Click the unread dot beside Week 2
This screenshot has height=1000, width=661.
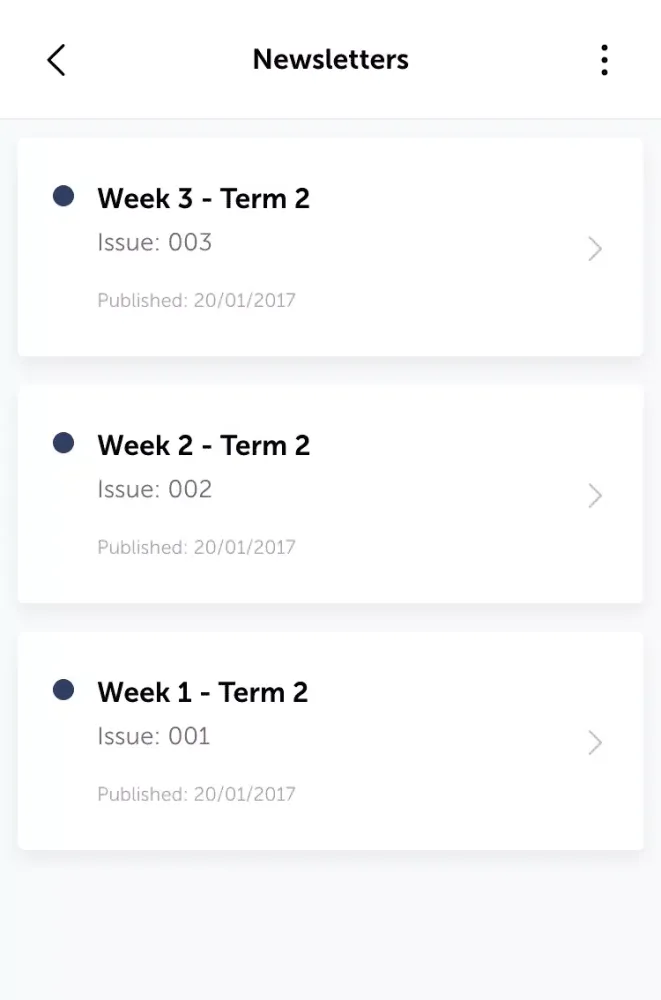click(63, 443)
